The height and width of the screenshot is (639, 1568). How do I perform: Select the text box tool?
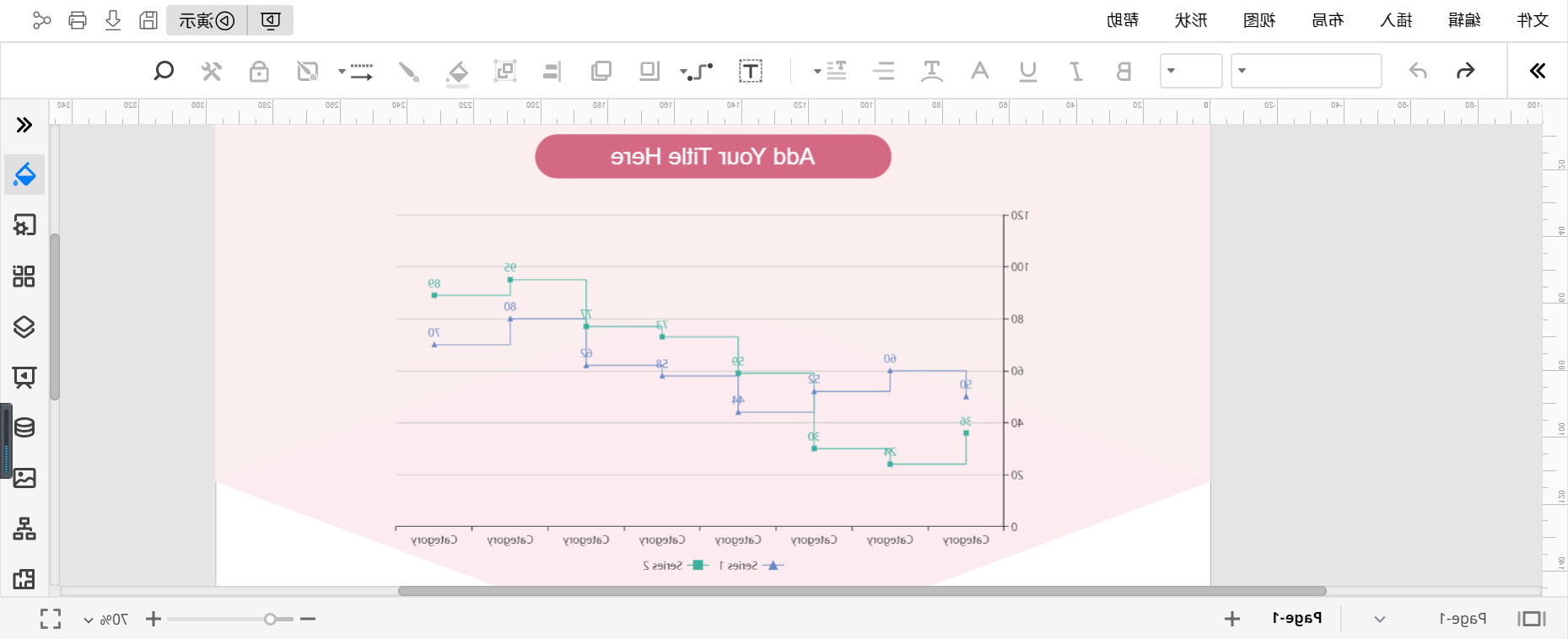point(751,71)
